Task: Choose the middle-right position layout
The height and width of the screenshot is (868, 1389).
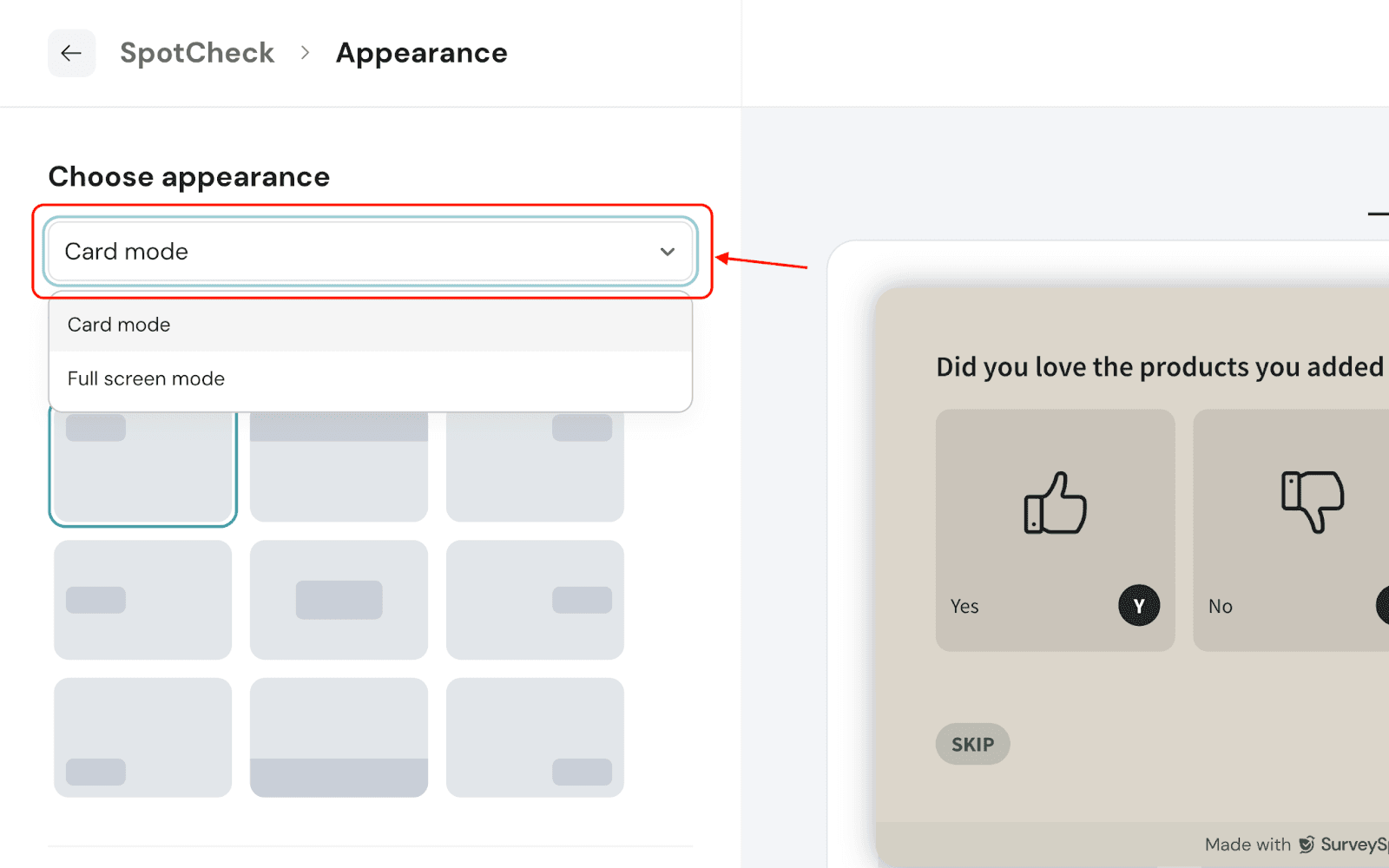Action: tap(535, 600)
